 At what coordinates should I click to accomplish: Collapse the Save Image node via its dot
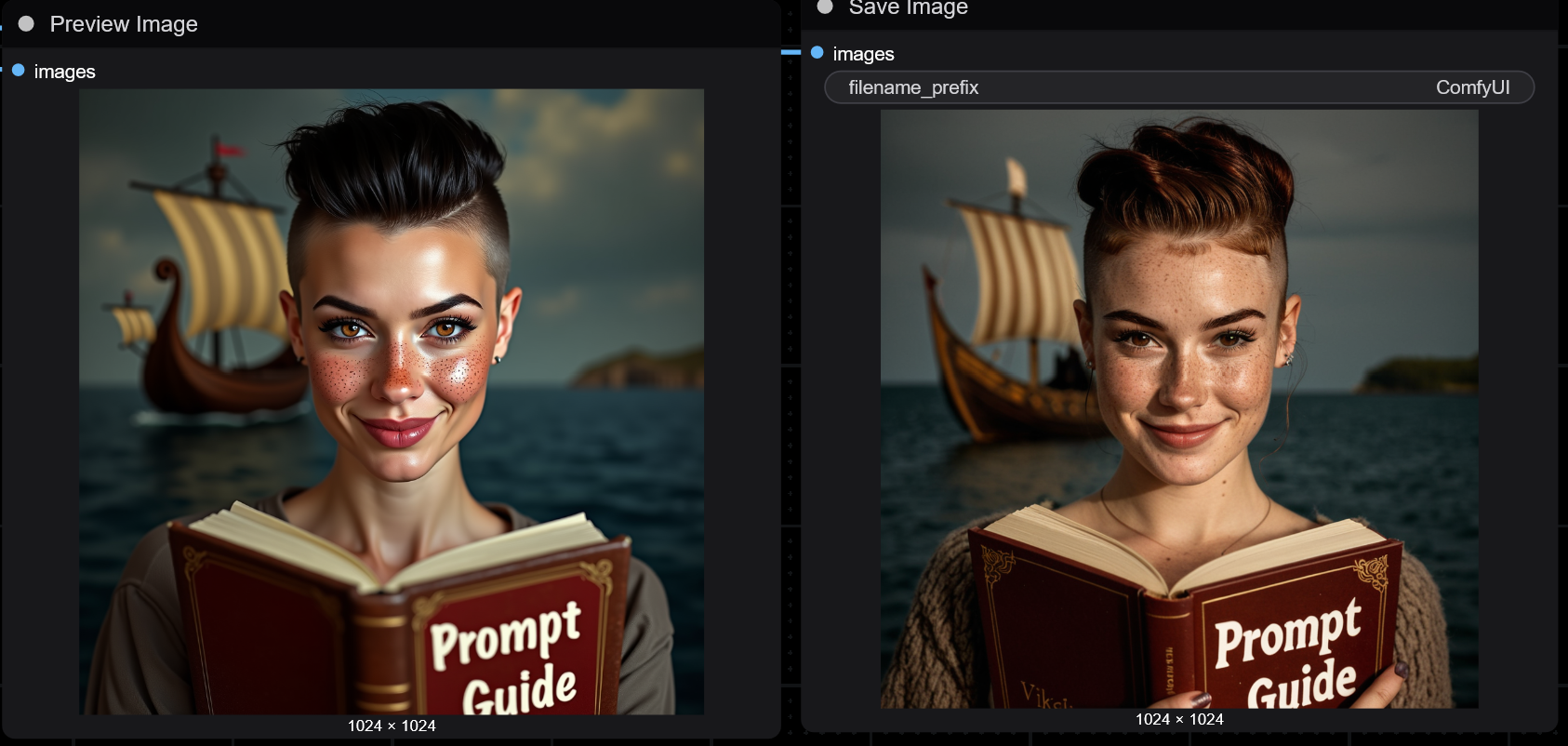point(824,7)
